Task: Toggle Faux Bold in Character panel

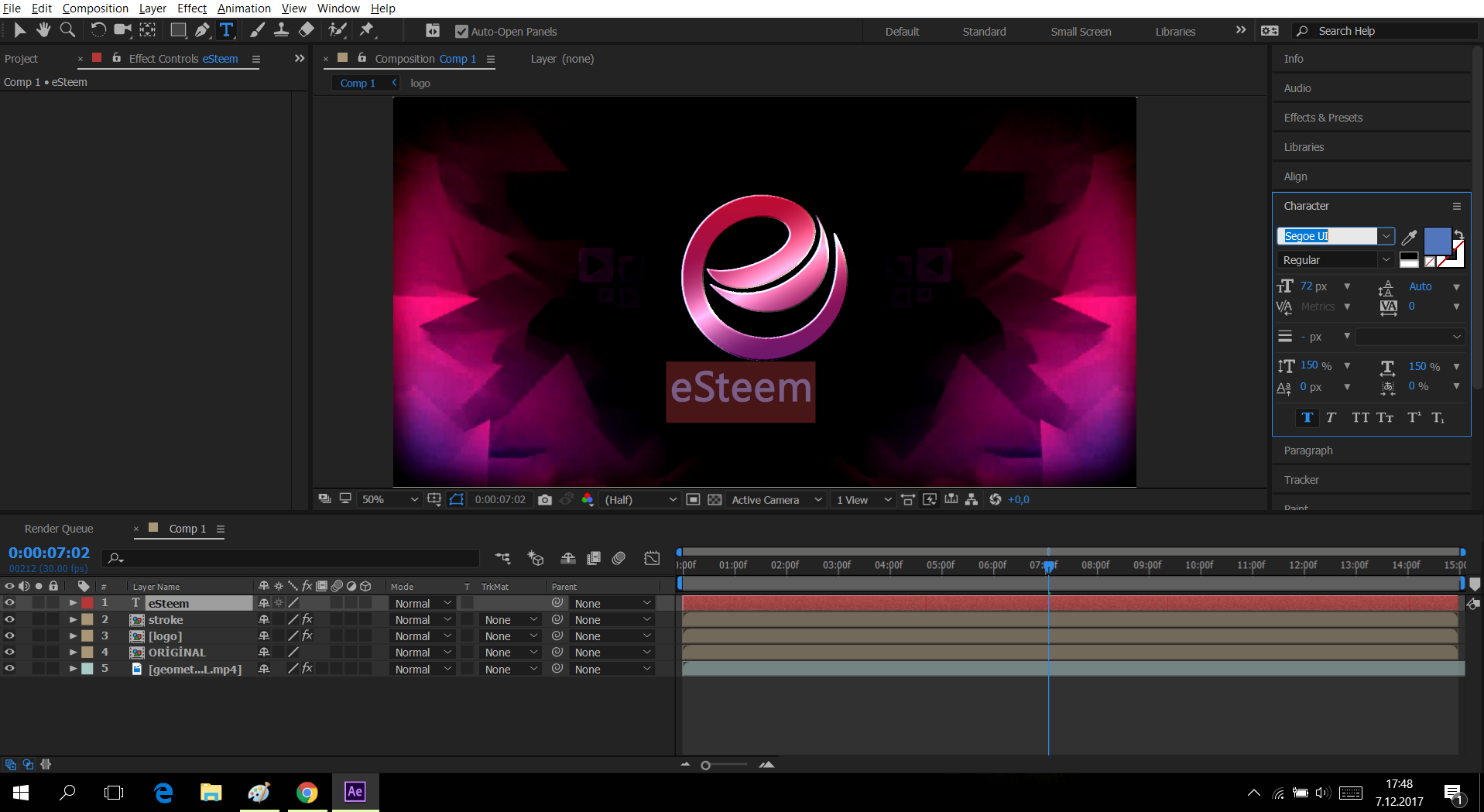Action: point(1307,418)
